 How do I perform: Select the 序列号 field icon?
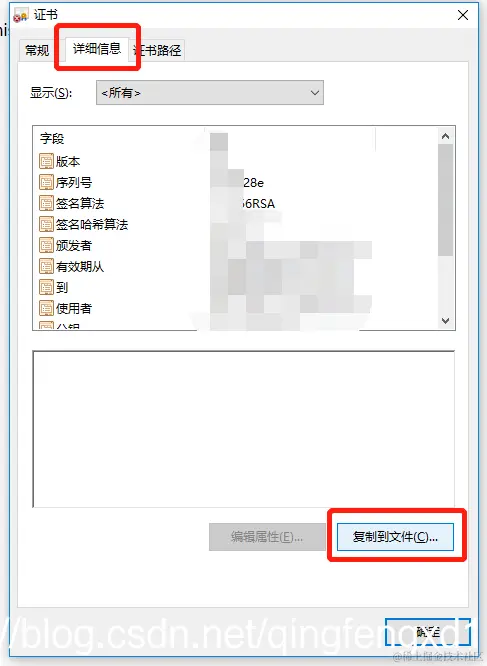point(46,183)
